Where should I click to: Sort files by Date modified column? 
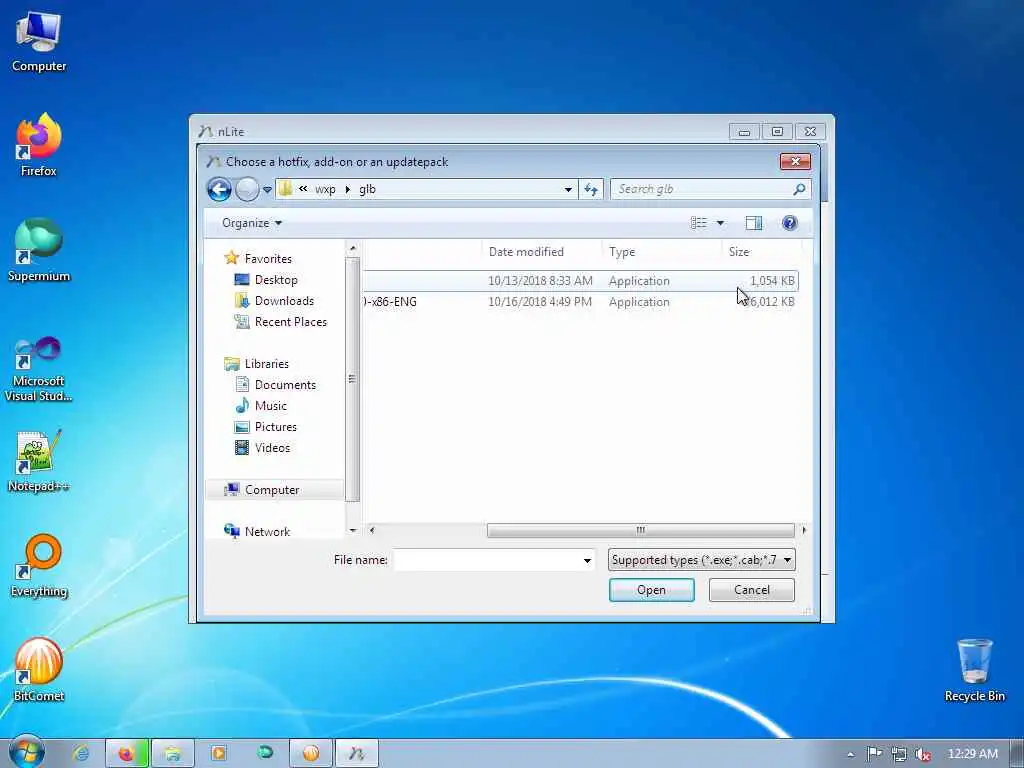coord(541,252)
